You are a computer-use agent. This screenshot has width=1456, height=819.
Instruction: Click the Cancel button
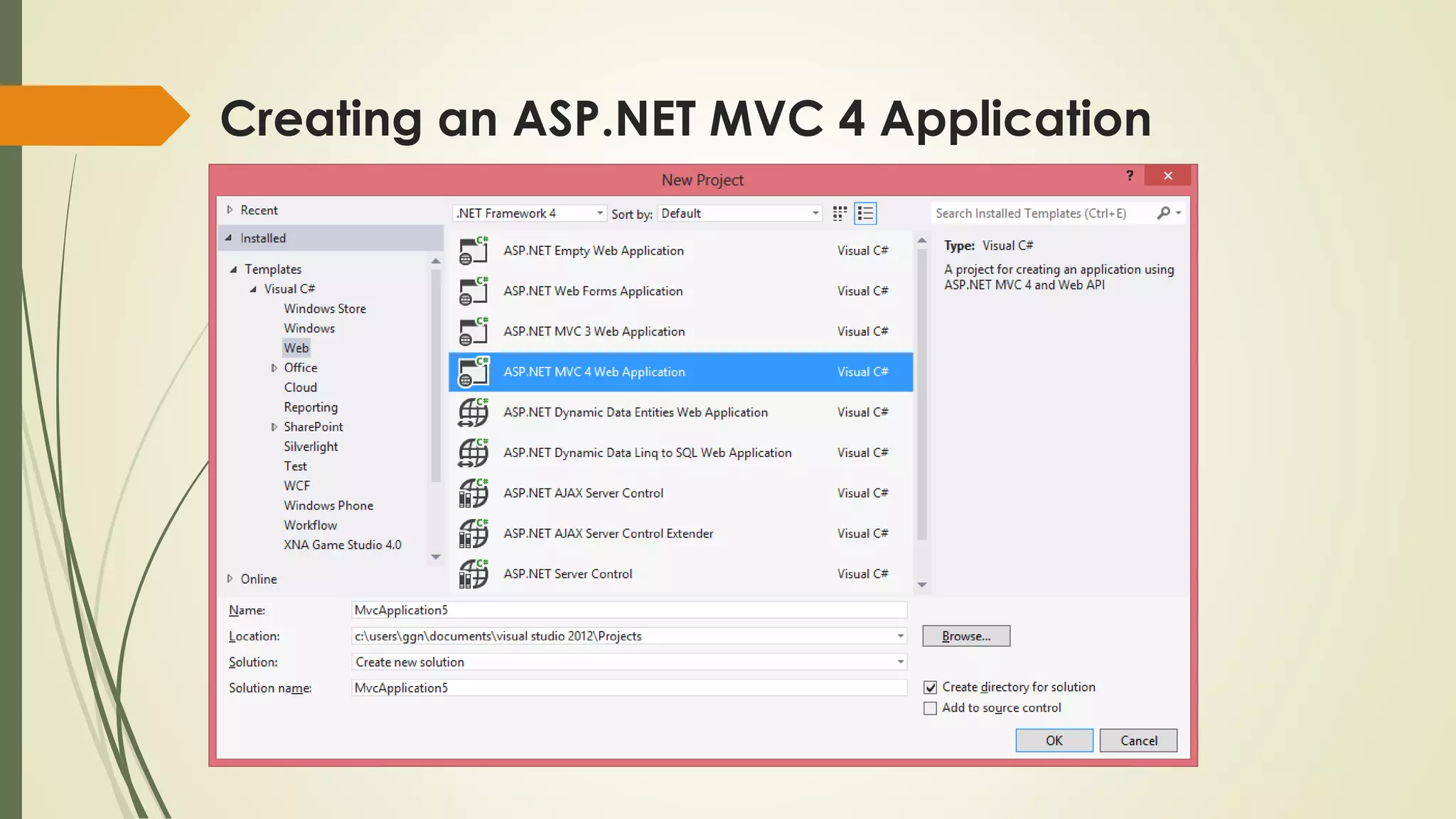(x=1139, y=741)
